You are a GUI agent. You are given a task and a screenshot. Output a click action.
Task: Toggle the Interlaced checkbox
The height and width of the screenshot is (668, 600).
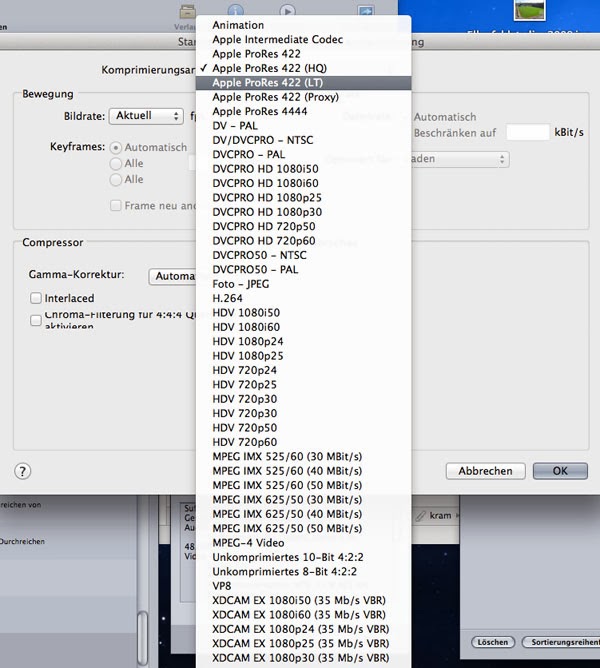click(36, 298)
